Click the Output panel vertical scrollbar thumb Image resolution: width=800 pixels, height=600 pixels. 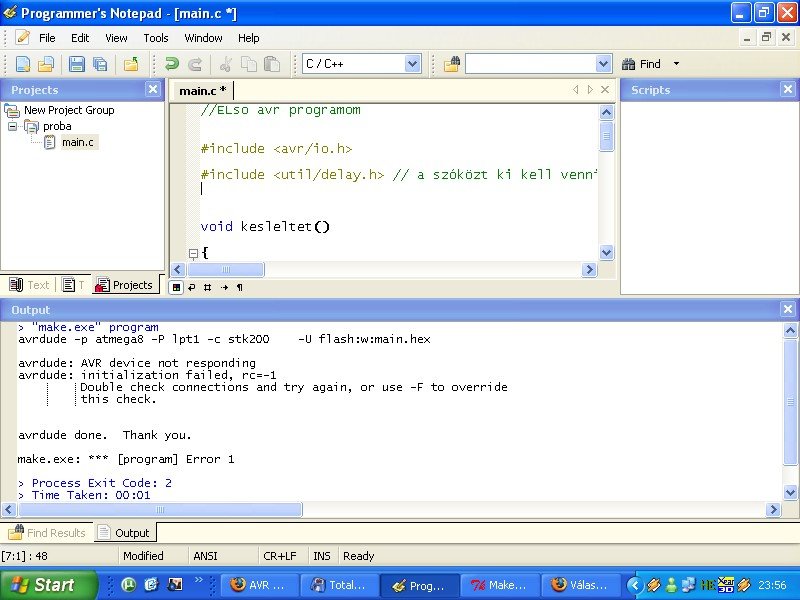pos(790,402)
